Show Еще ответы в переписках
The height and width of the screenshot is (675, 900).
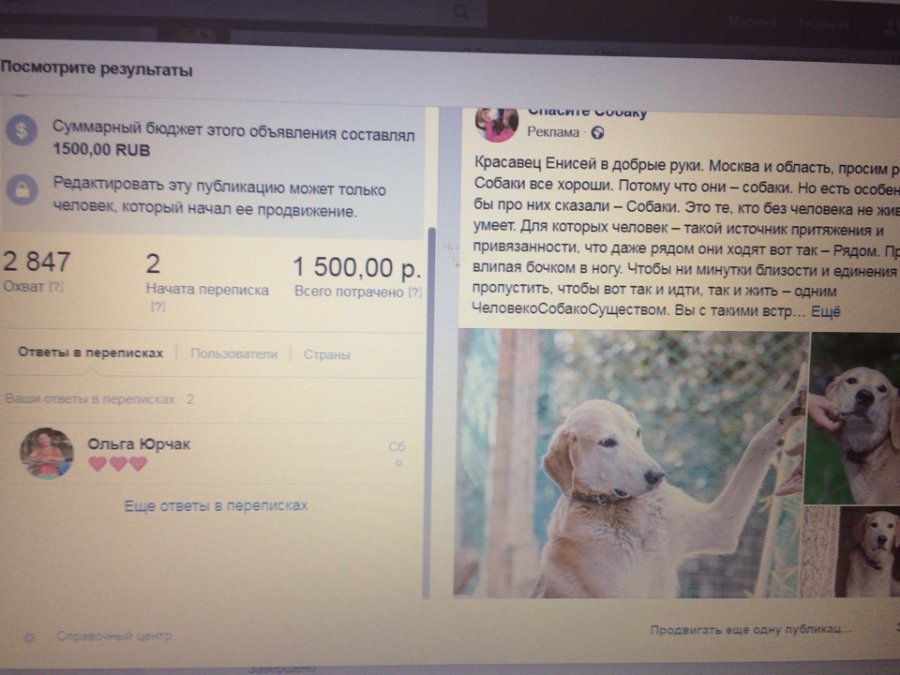pos(216,506)
